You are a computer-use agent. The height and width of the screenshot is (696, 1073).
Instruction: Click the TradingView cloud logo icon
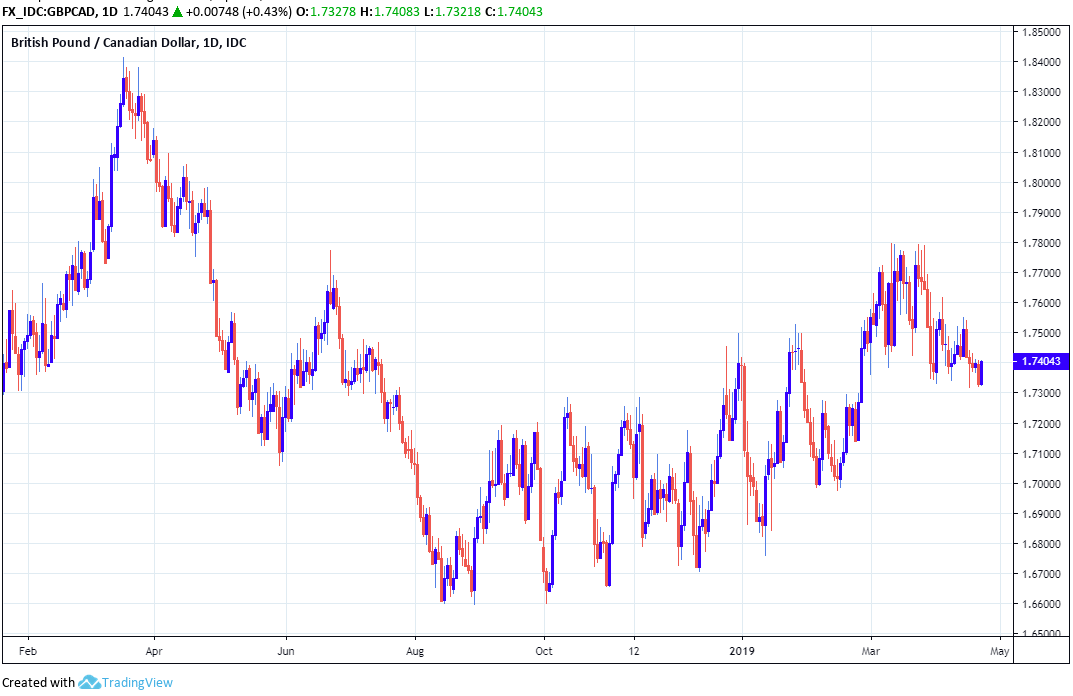pos(89,683)
